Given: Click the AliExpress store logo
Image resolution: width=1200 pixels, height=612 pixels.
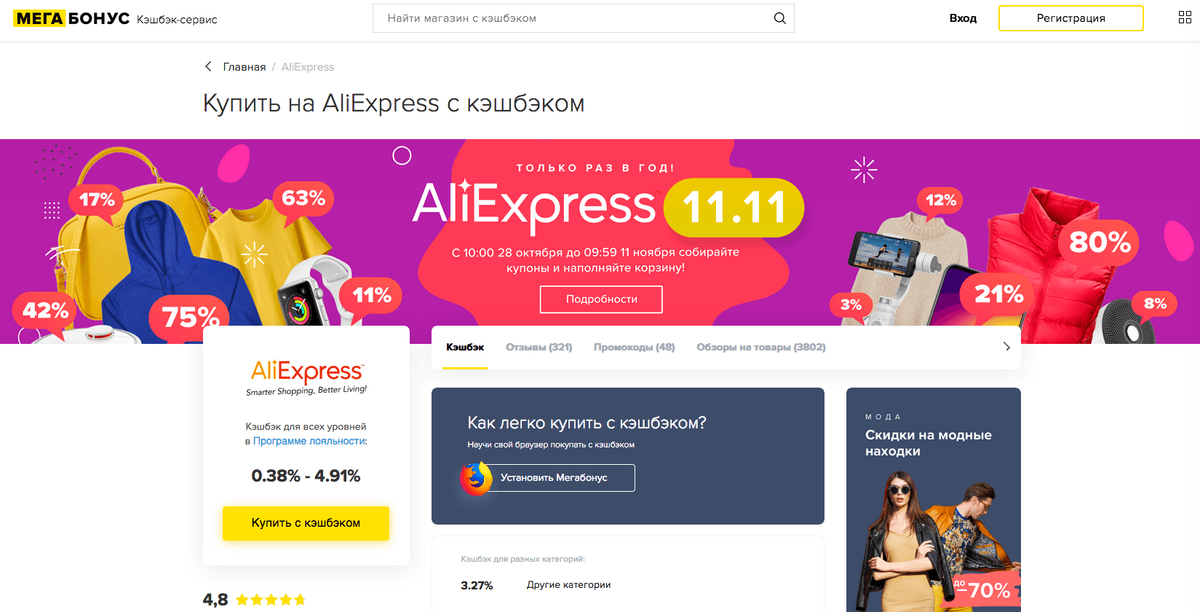Looking at the screenshot, I should [x=306, y=378].
